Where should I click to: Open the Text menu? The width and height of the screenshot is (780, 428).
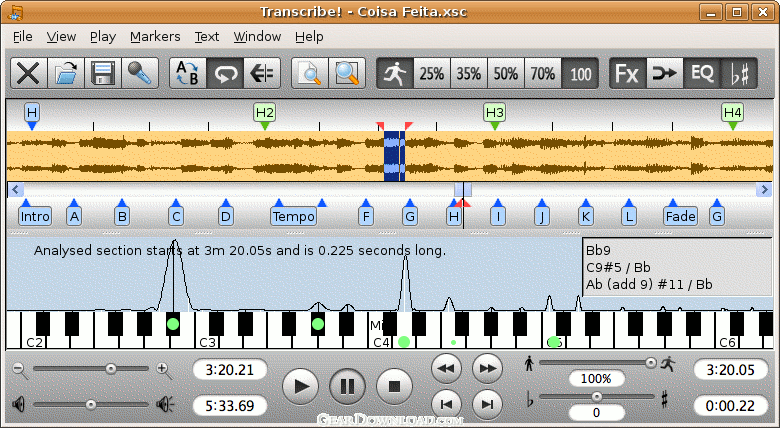point(207,37)
